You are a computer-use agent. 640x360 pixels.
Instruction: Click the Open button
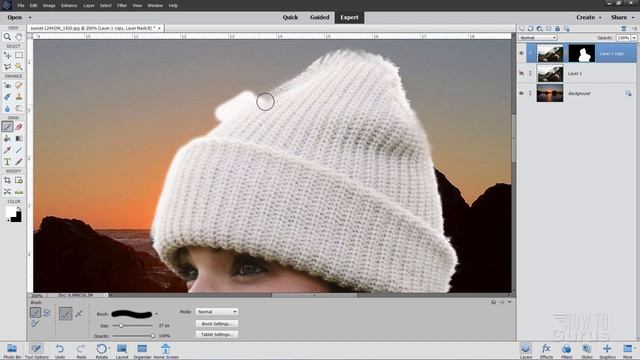[x=15, y=17]
